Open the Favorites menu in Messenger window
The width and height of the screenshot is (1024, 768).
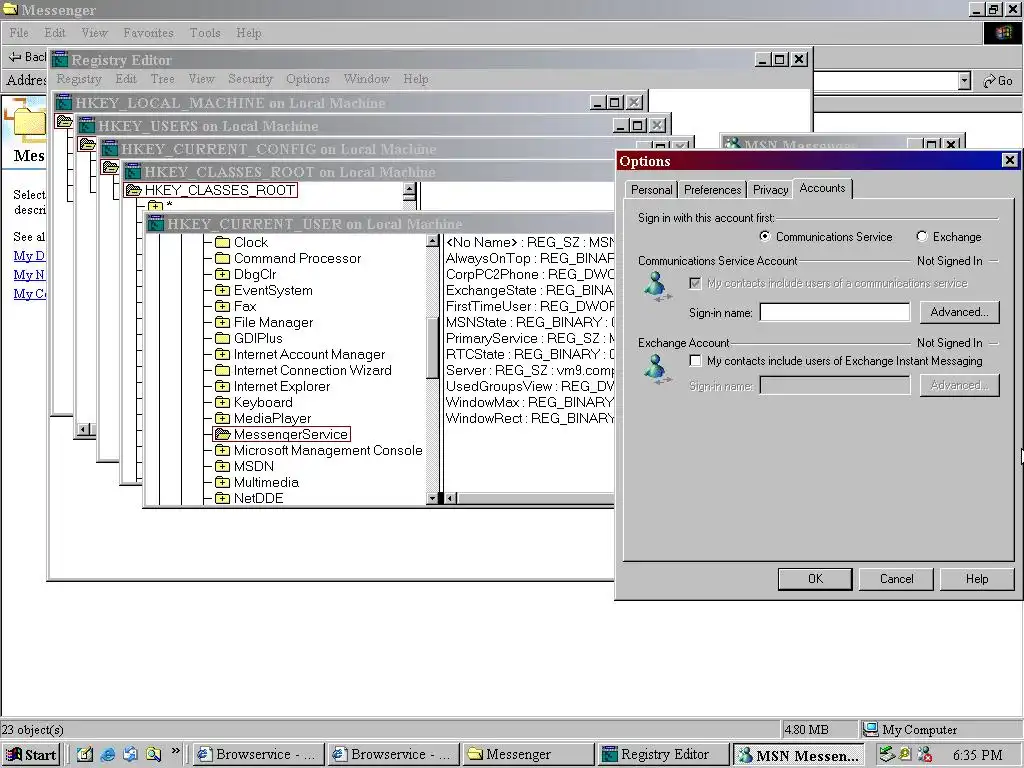click(148, 33)
